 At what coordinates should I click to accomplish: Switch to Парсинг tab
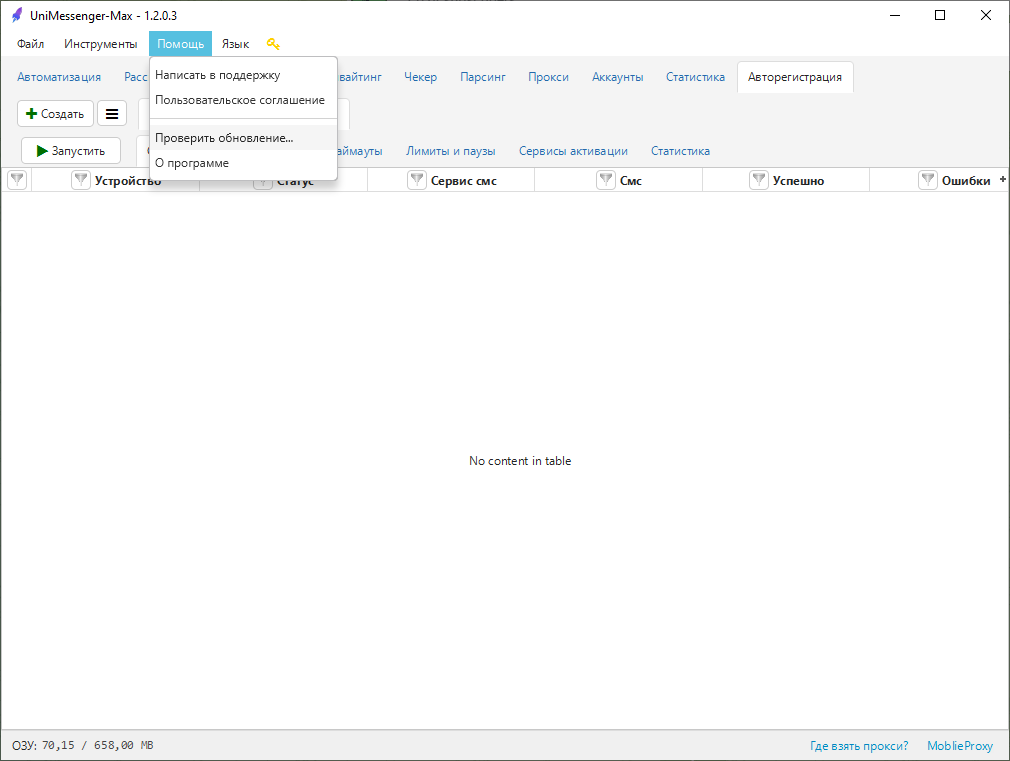[x=482, y=77]
